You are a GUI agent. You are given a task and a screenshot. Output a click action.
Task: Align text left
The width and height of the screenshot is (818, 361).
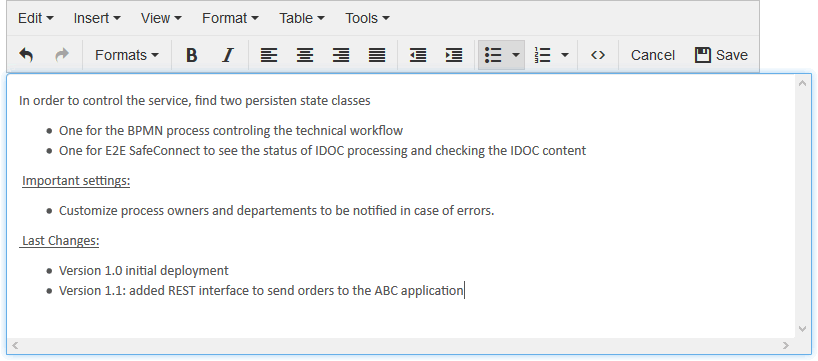pos(269,55)
